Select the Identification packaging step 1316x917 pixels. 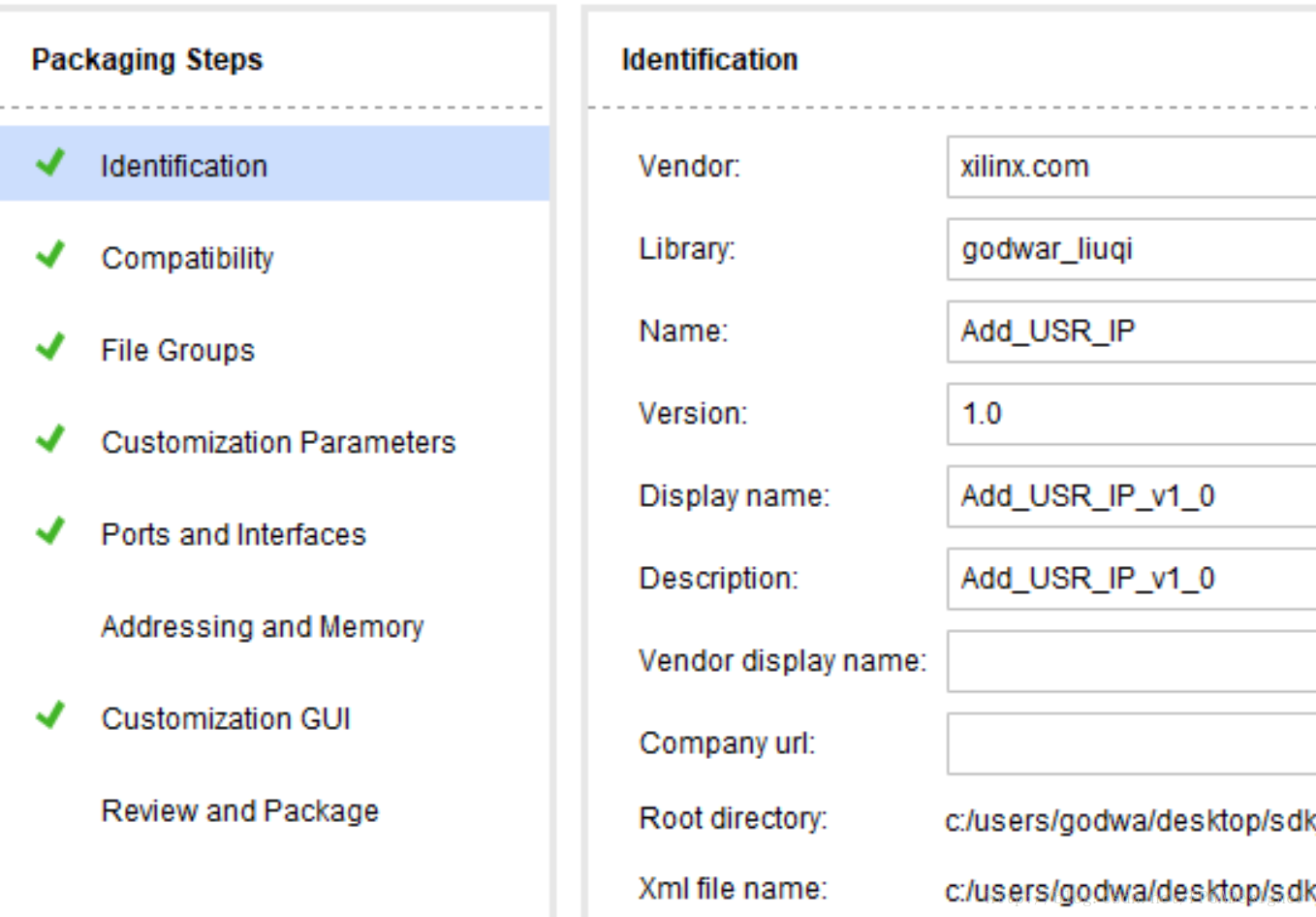click(x=184, y=166)
